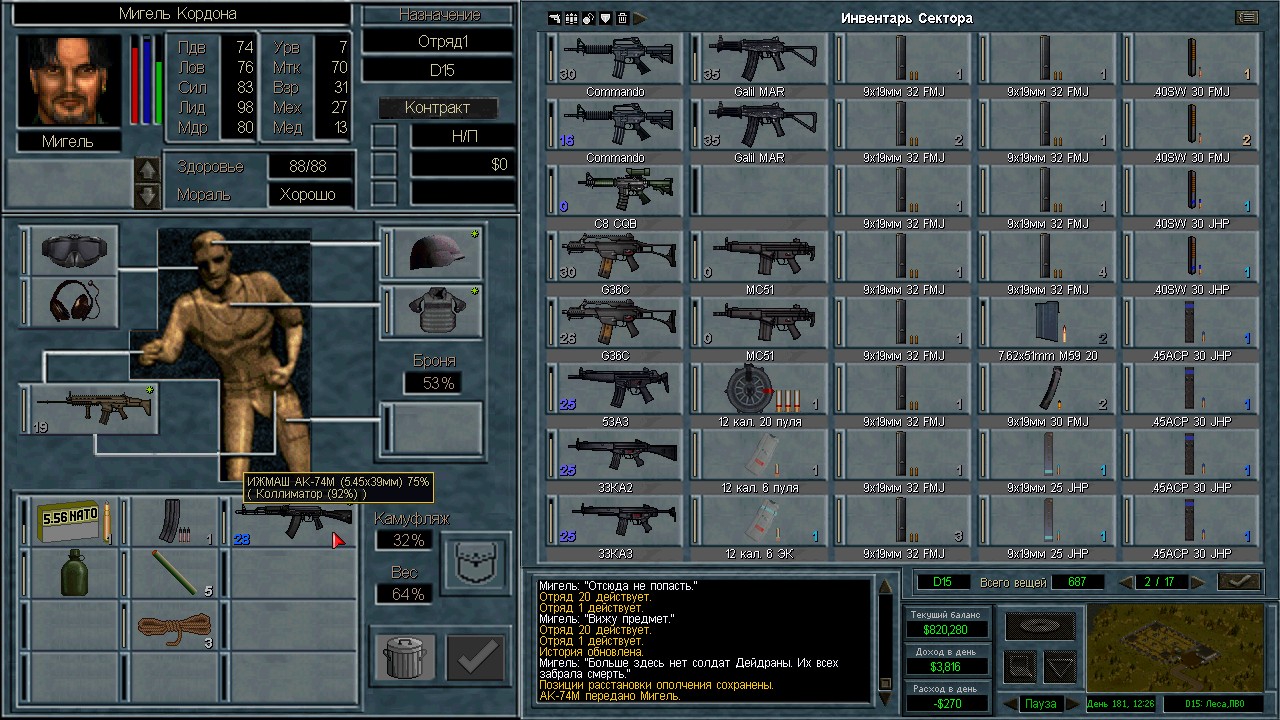Click the message log scroll up arrow
Screen dimensions: 1280x720
pos(885,589)
